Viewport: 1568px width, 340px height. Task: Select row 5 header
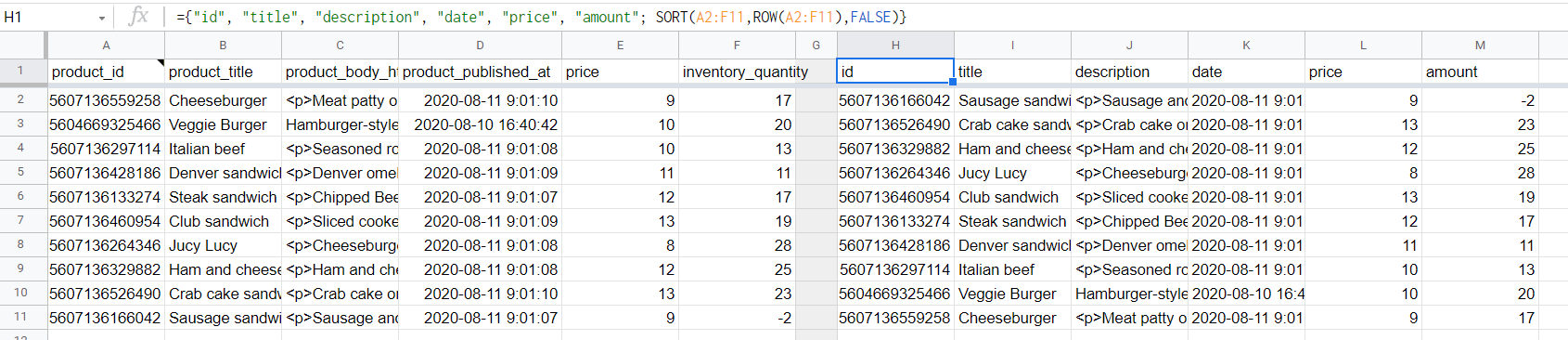(21, 172)
